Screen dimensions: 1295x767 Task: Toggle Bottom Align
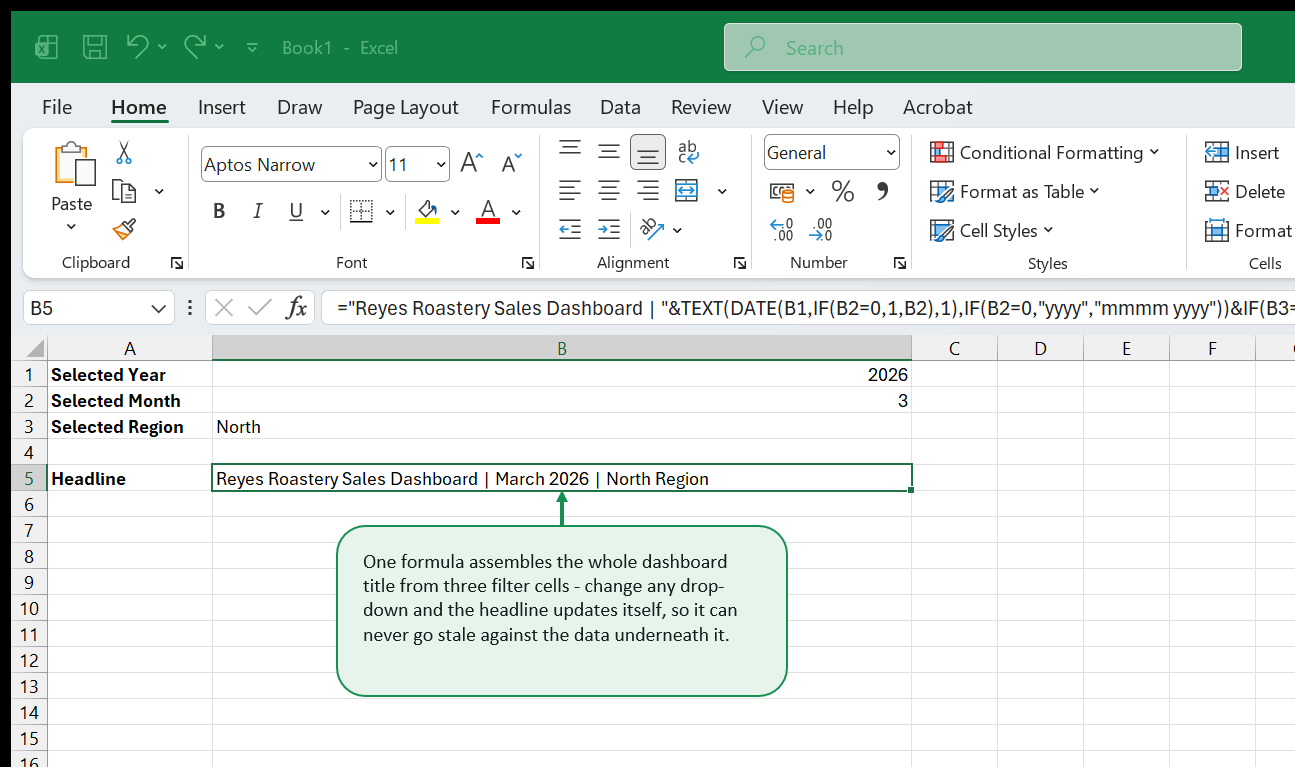(x=648, y=152)
